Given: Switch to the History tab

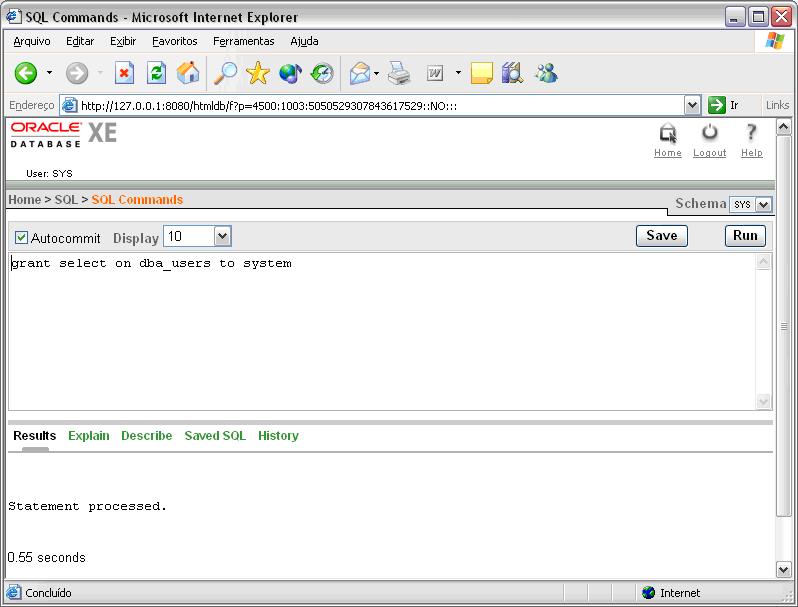Looking at the screenshot, I should coord(278,436).
